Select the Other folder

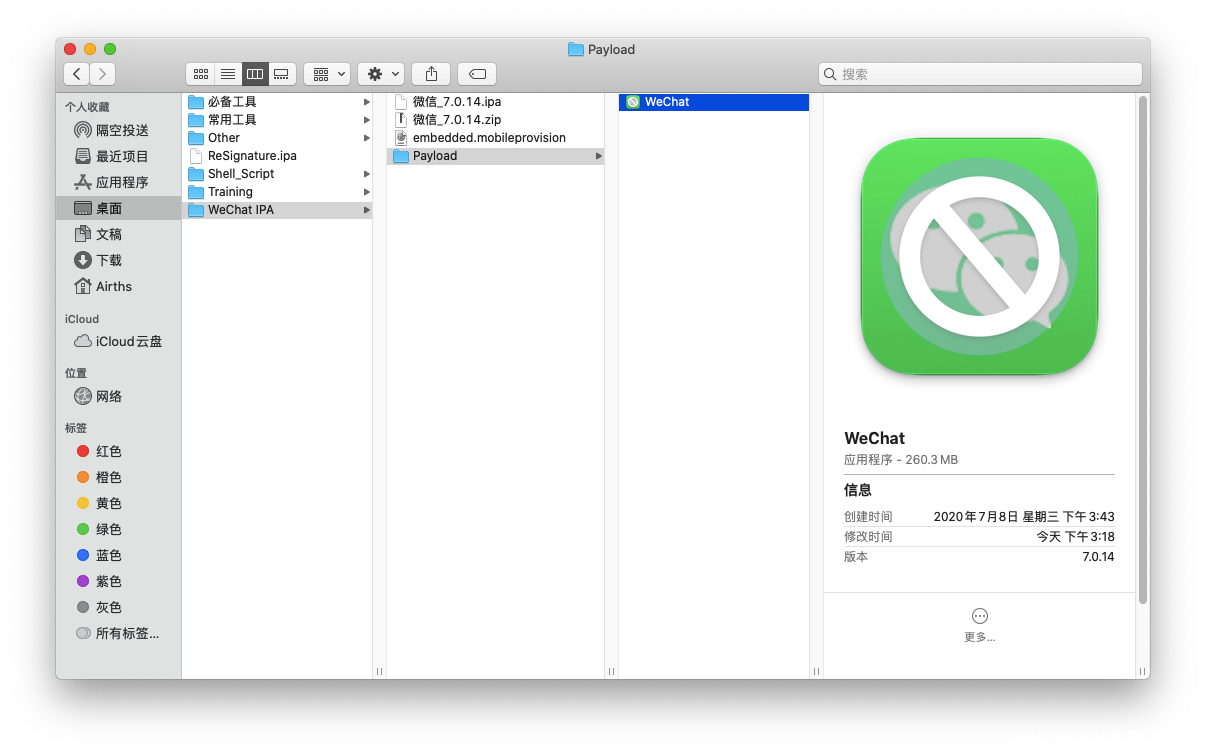click(277, 138)
